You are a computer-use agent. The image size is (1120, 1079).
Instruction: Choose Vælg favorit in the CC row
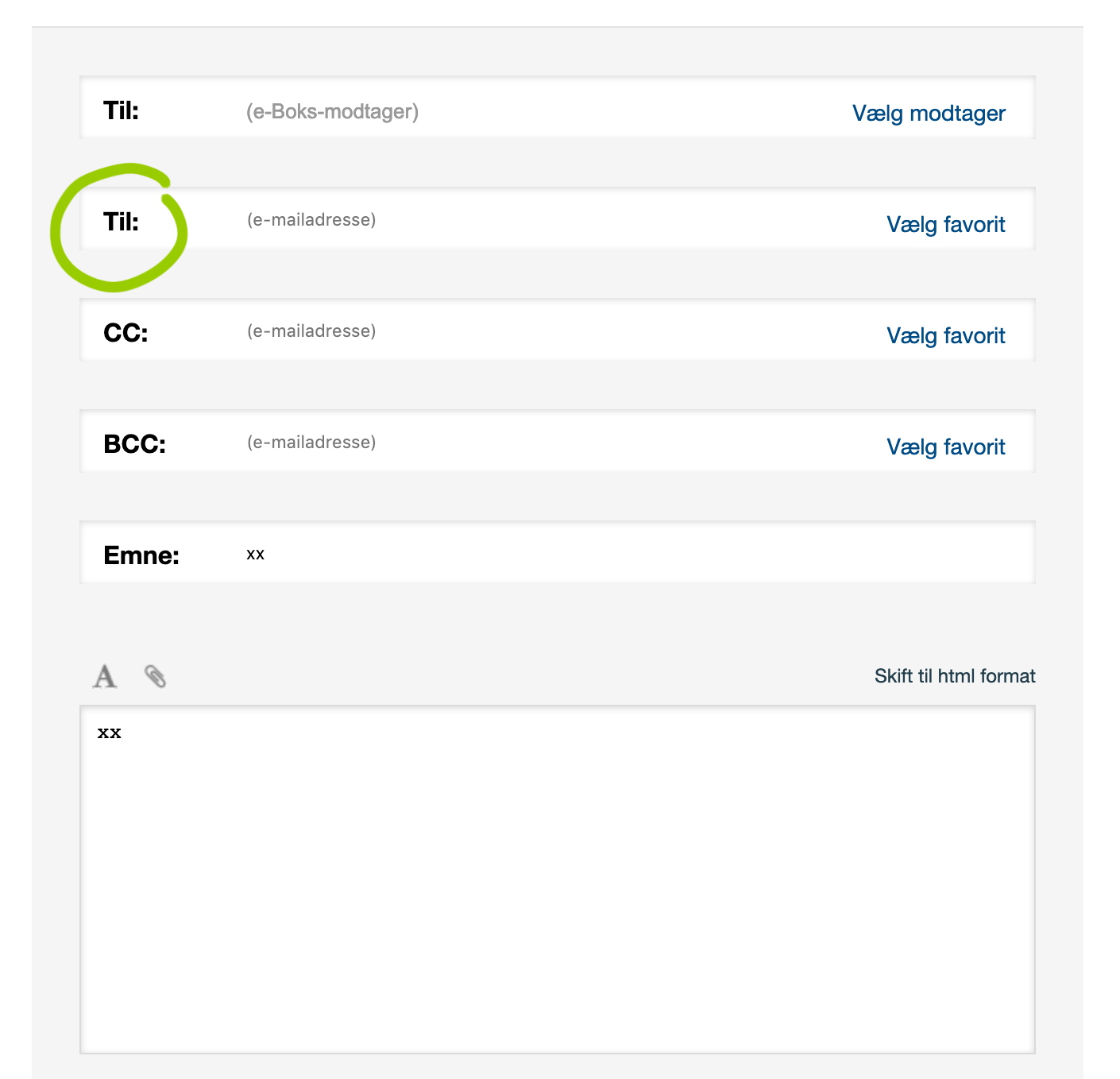pyautogui.click(x=946, y=335)
